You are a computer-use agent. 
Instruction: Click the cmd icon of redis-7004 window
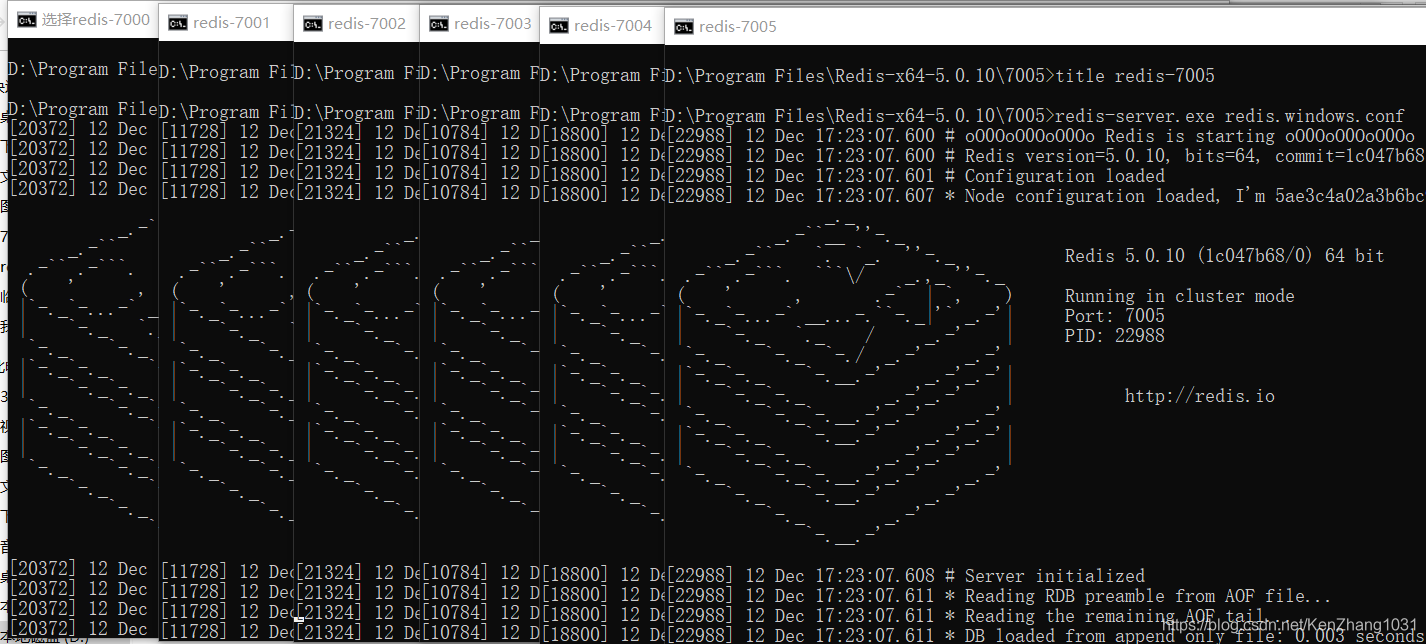pyautogui.click(x=558, y=25)
